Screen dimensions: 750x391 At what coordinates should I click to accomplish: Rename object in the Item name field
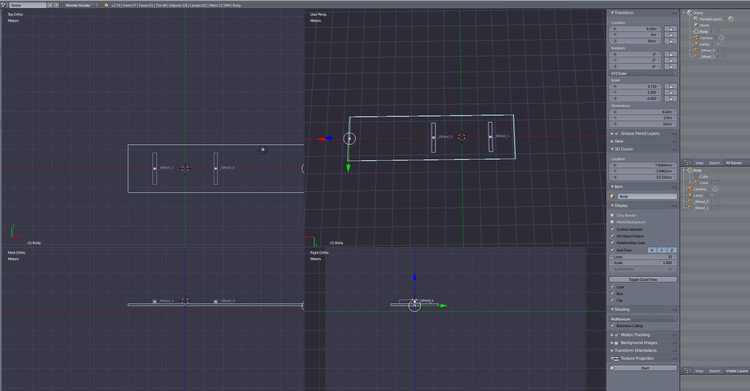pyautogui.click(x=647, y=197)
